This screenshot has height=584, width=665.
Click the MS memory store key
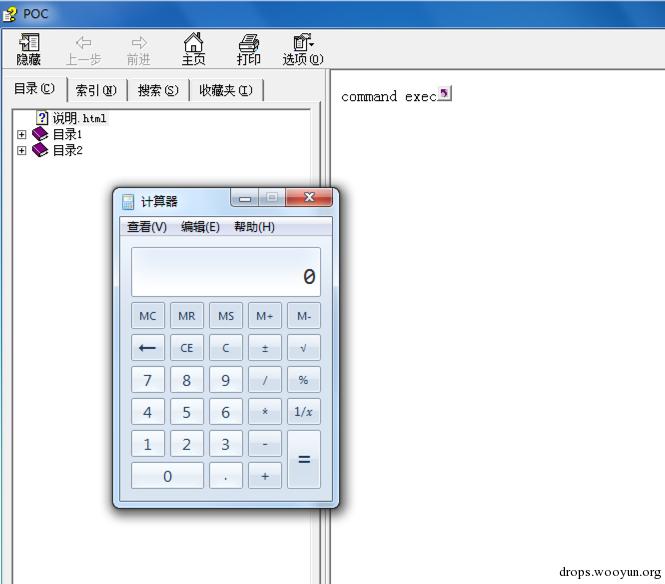click(x=226, y=316)
